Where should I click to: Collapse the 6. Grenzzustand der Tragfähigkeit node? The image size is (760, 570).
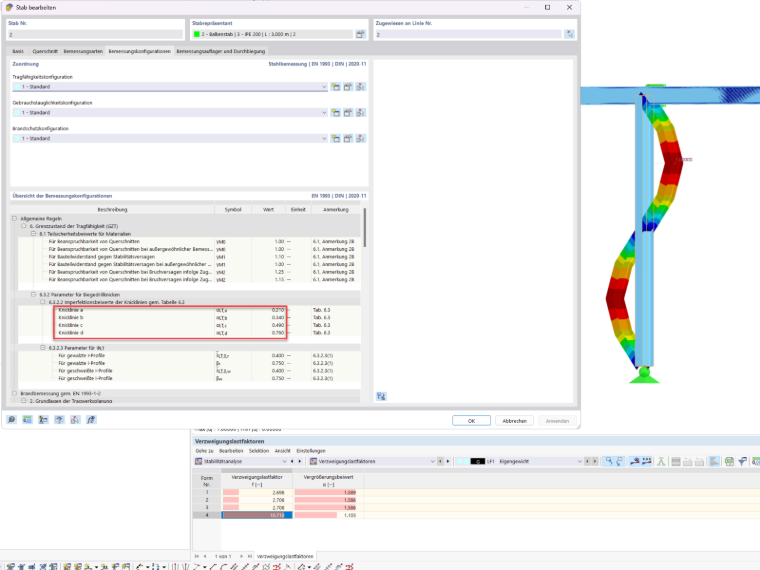tap(23, 226)
